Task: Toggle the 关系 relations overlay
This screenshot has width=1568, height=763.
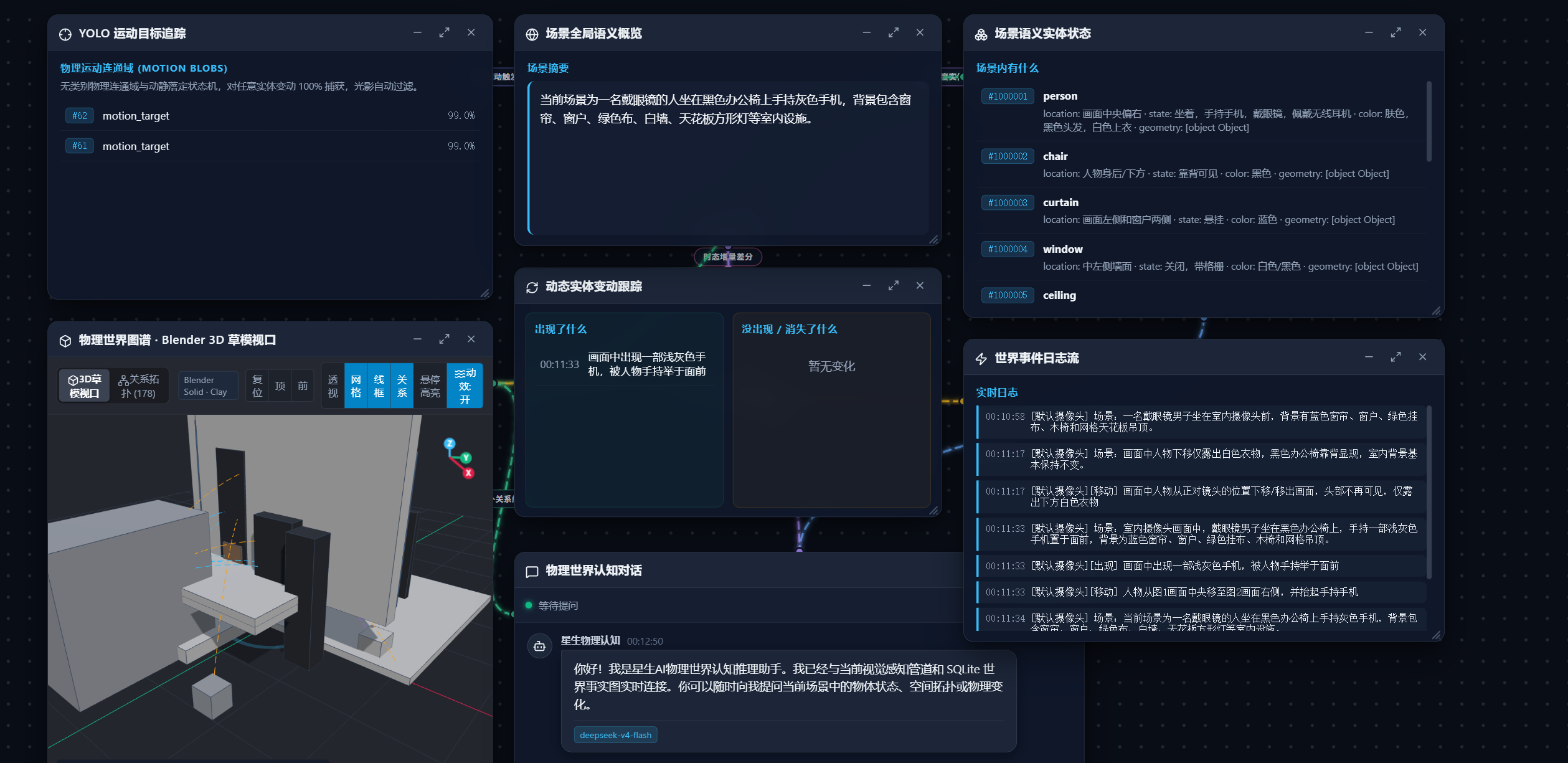Action: tap(402, 386)
